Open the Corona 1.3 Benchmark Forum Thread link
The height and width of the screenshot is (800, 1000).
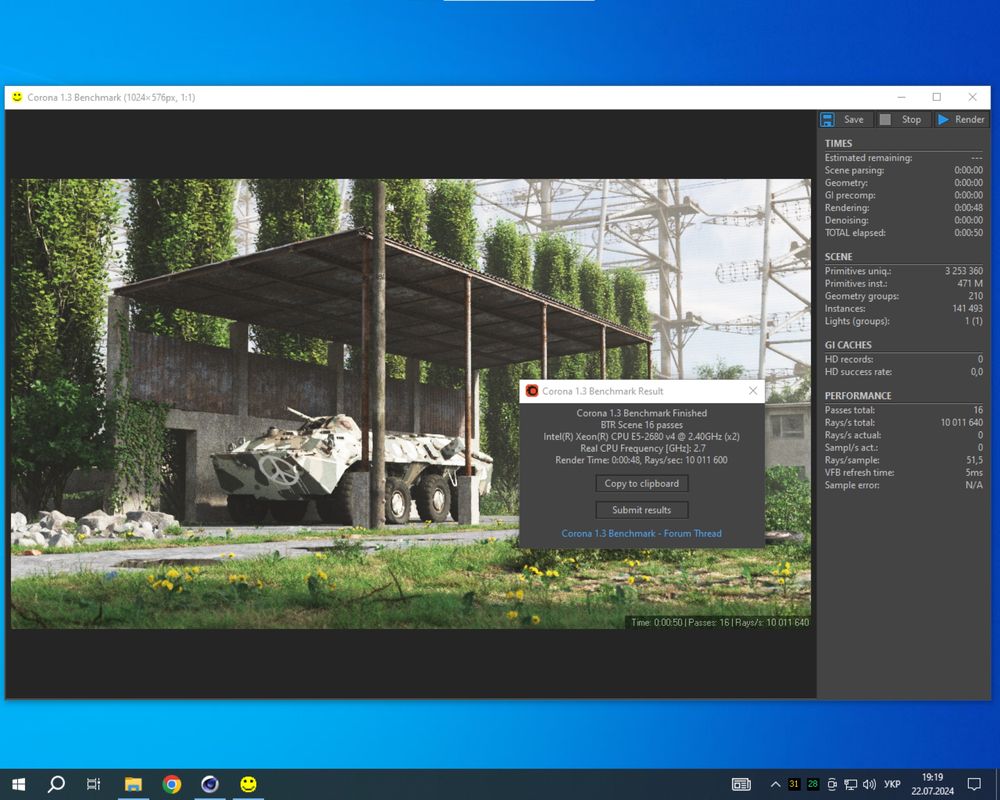(x=642, y=533)
